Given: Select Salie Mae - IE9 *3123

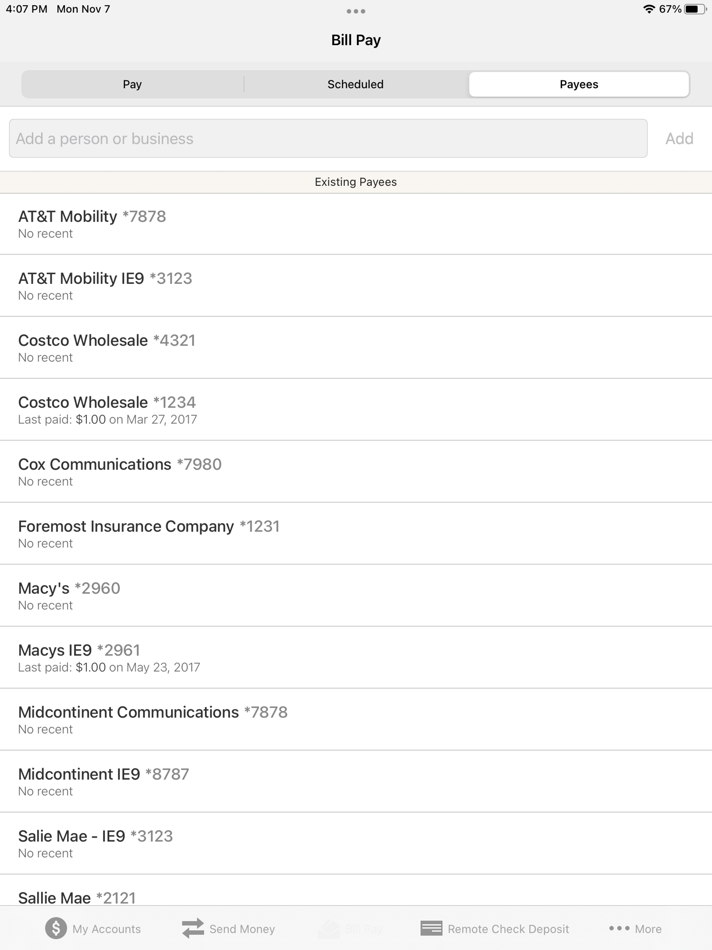Looking at the screenshot, I should (356, 843).
